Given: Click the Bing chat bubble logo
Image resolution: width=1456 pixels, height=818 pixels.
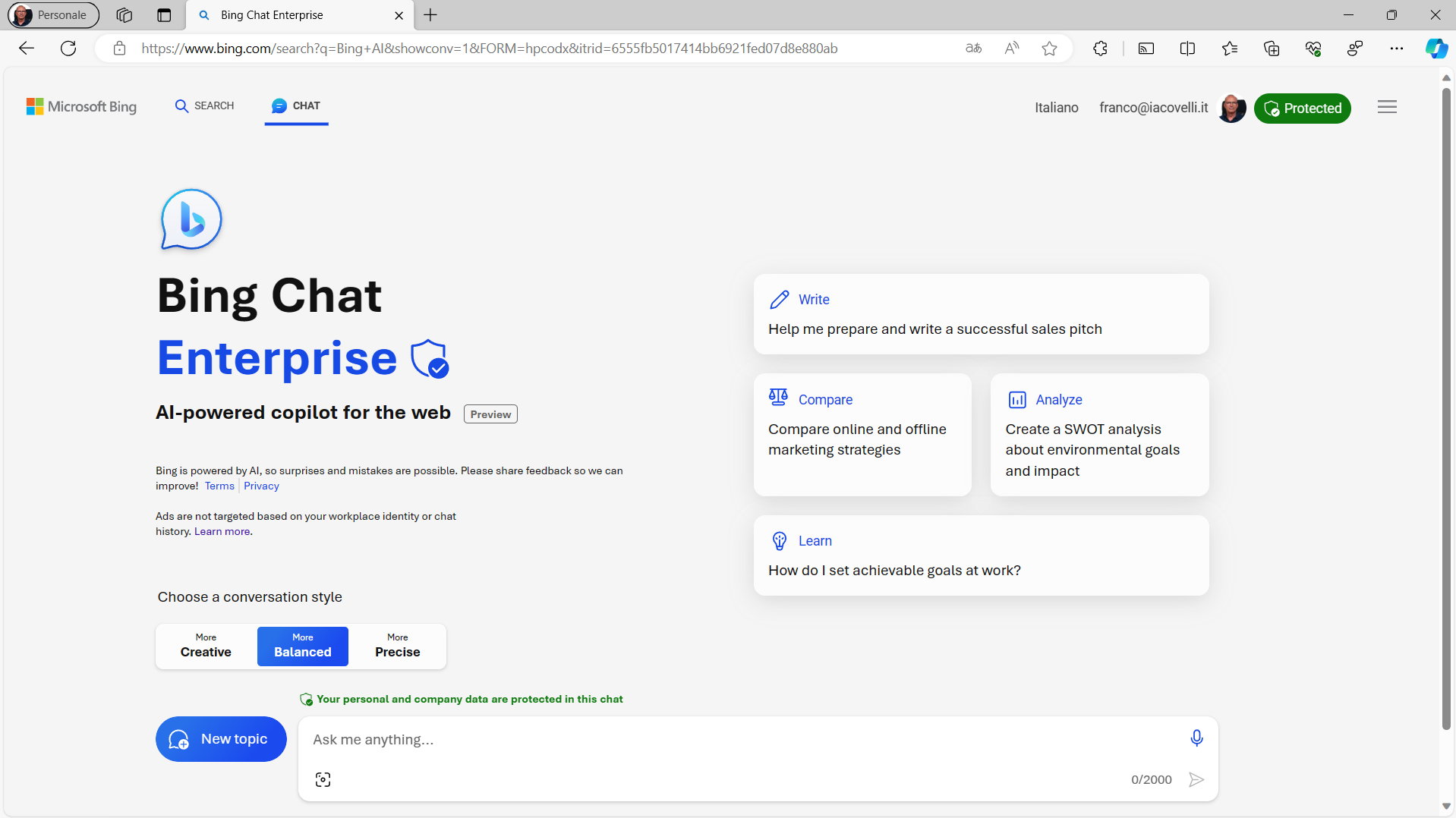Looking at the screenshot, I should [191, 219].
